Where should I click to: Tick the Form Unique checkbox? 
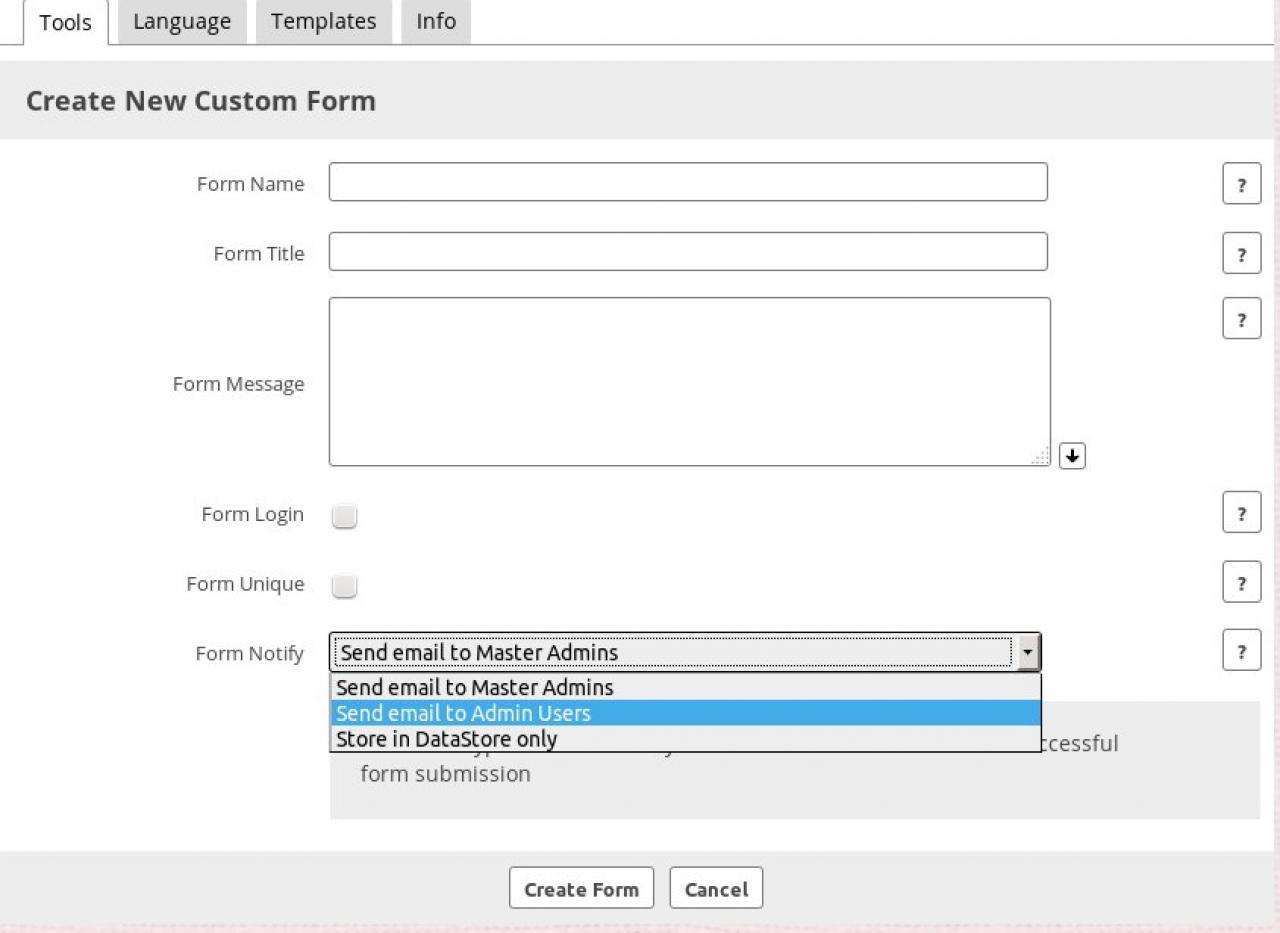pyautogui.click(x=344, y=586)
